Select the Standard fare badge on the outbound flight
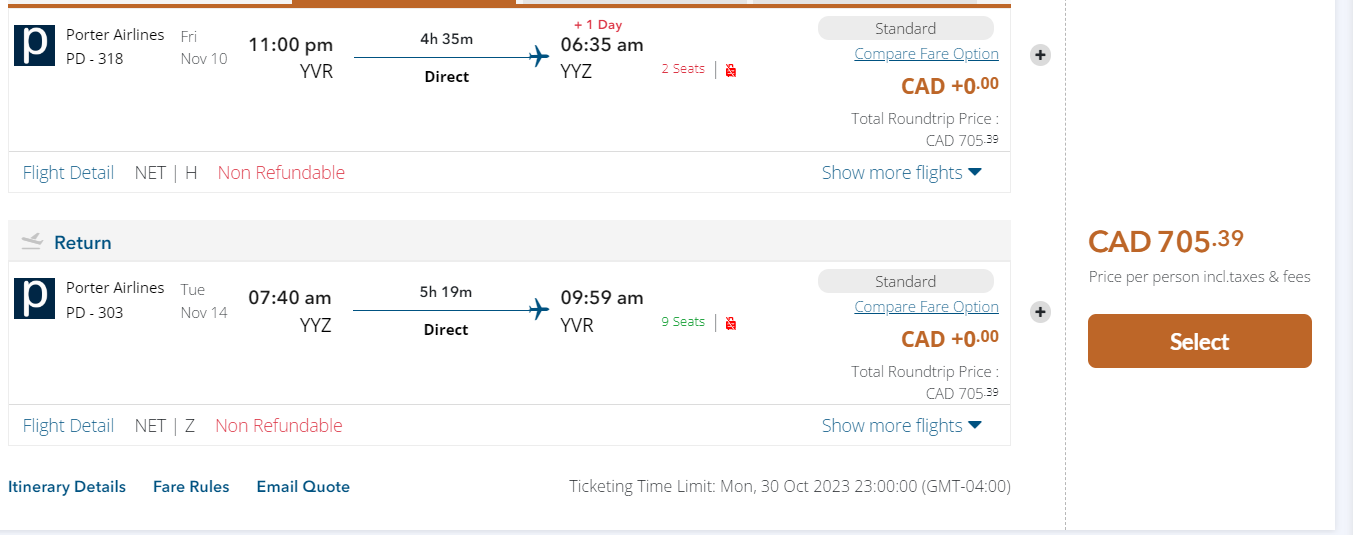The height and width of the screenshot is (535, 1353). coord(905,29)
